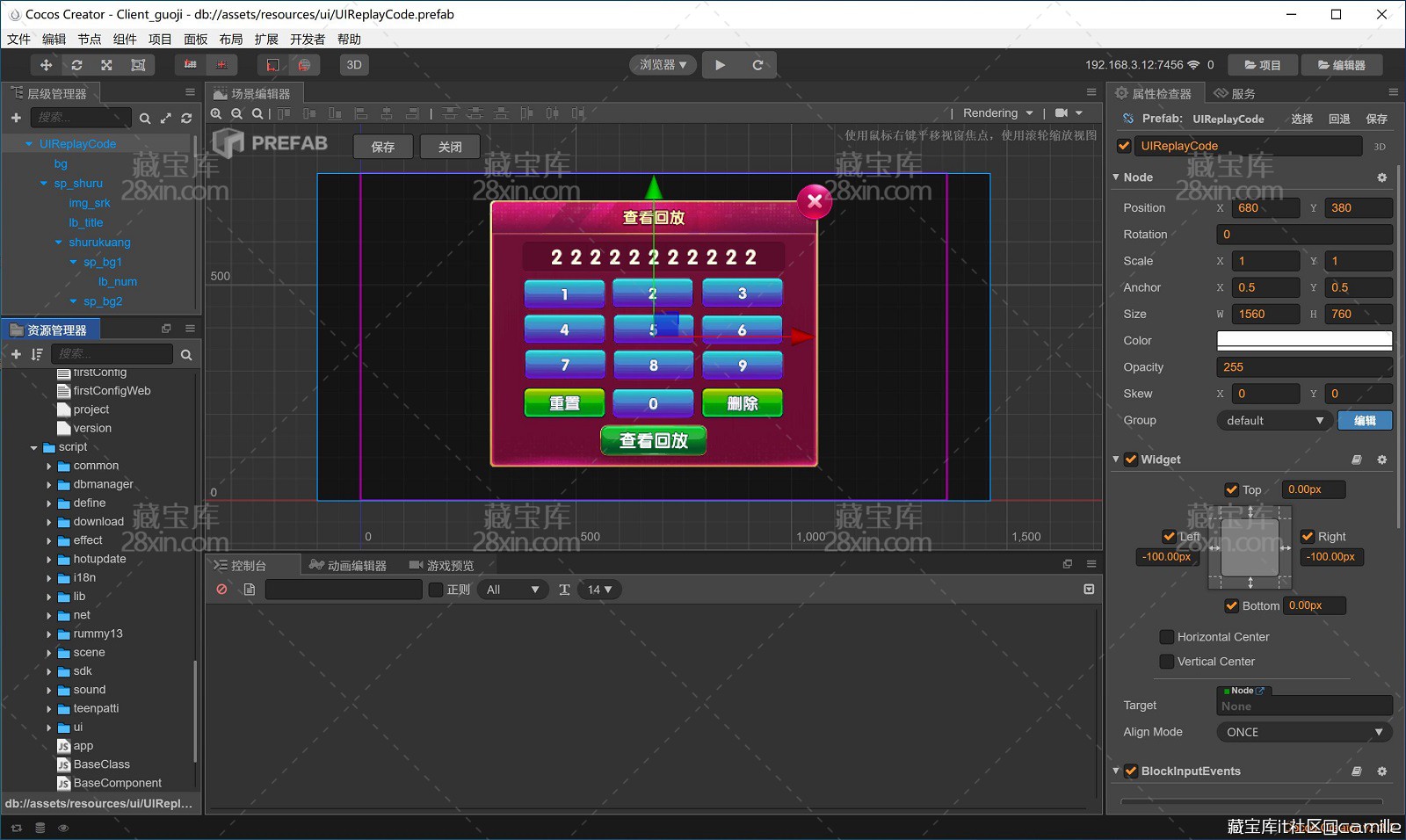Open the 开发者 menu

[x=308, y=40]
